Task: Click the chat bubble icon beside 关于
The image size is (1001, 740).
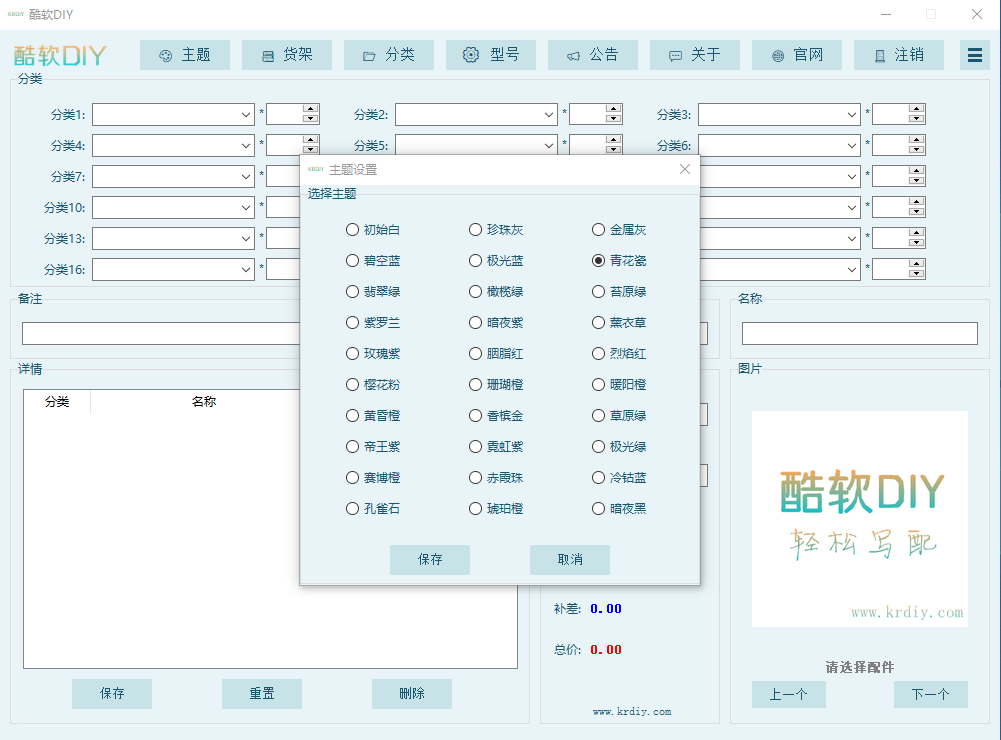Action: click(675, 56)
